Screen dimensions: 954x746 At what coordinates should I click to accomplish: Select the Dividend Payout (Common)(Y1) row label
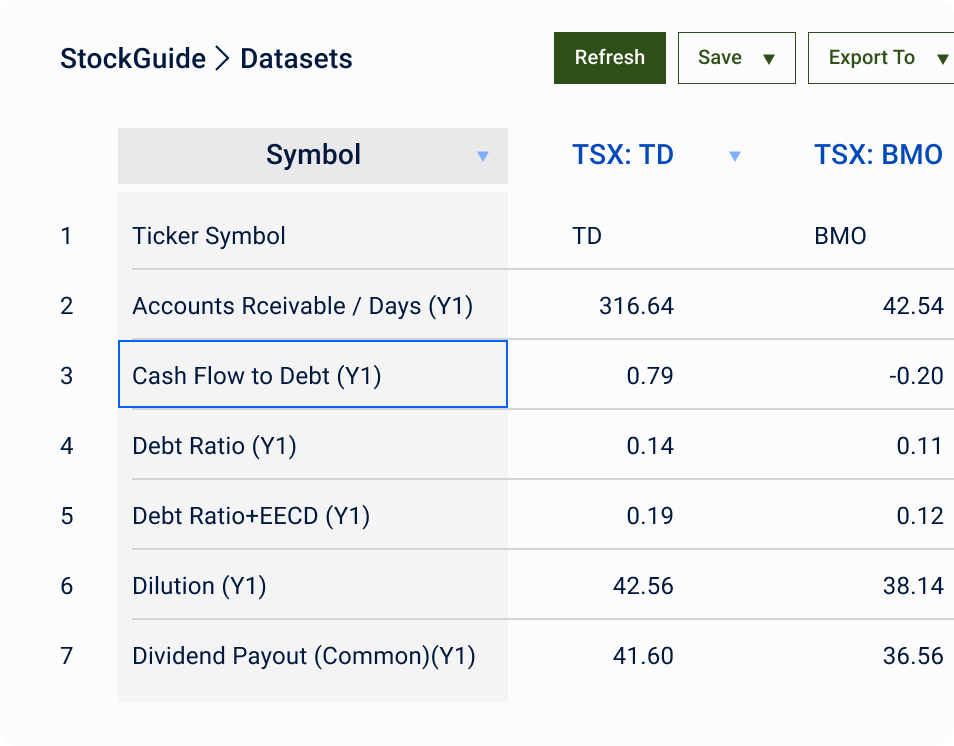(x=304, y=656)
